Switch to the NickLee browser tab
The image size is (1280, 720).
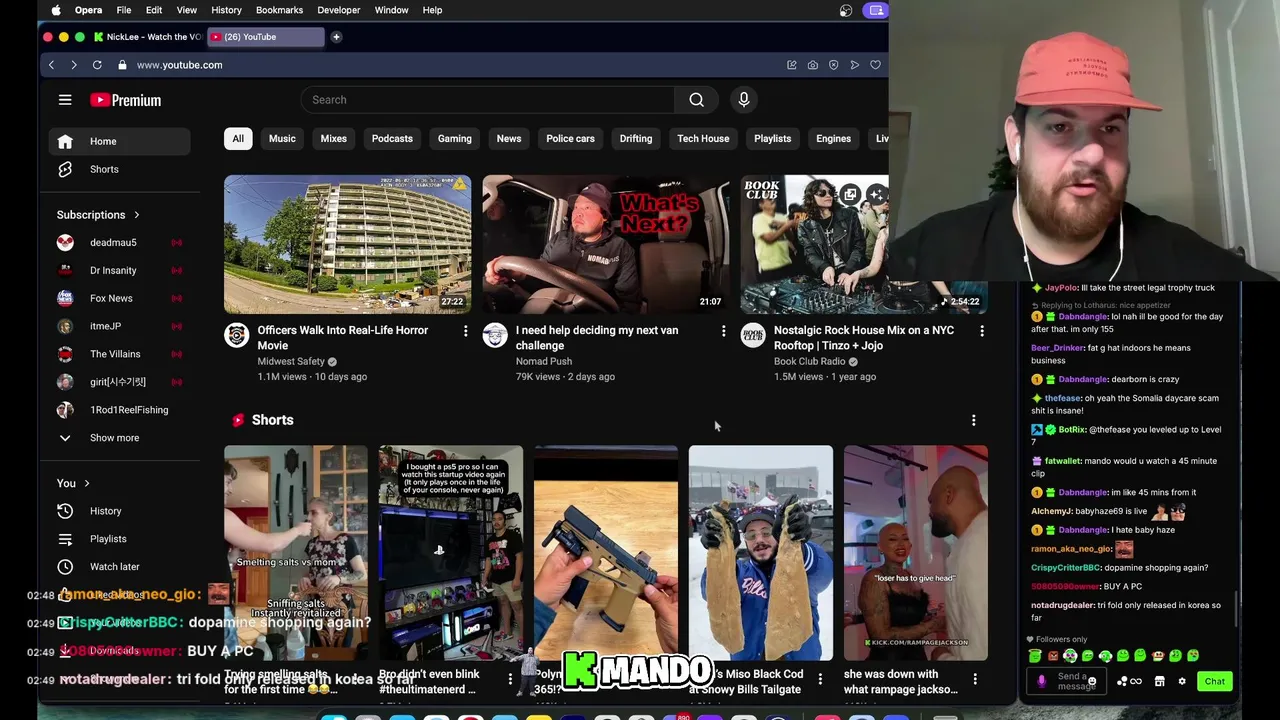(147, 37)
